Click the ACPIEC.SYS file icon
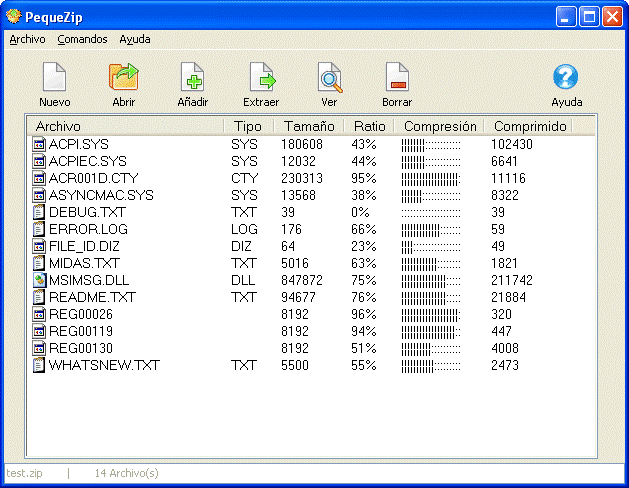629x488 pixels. coord(39,161)
